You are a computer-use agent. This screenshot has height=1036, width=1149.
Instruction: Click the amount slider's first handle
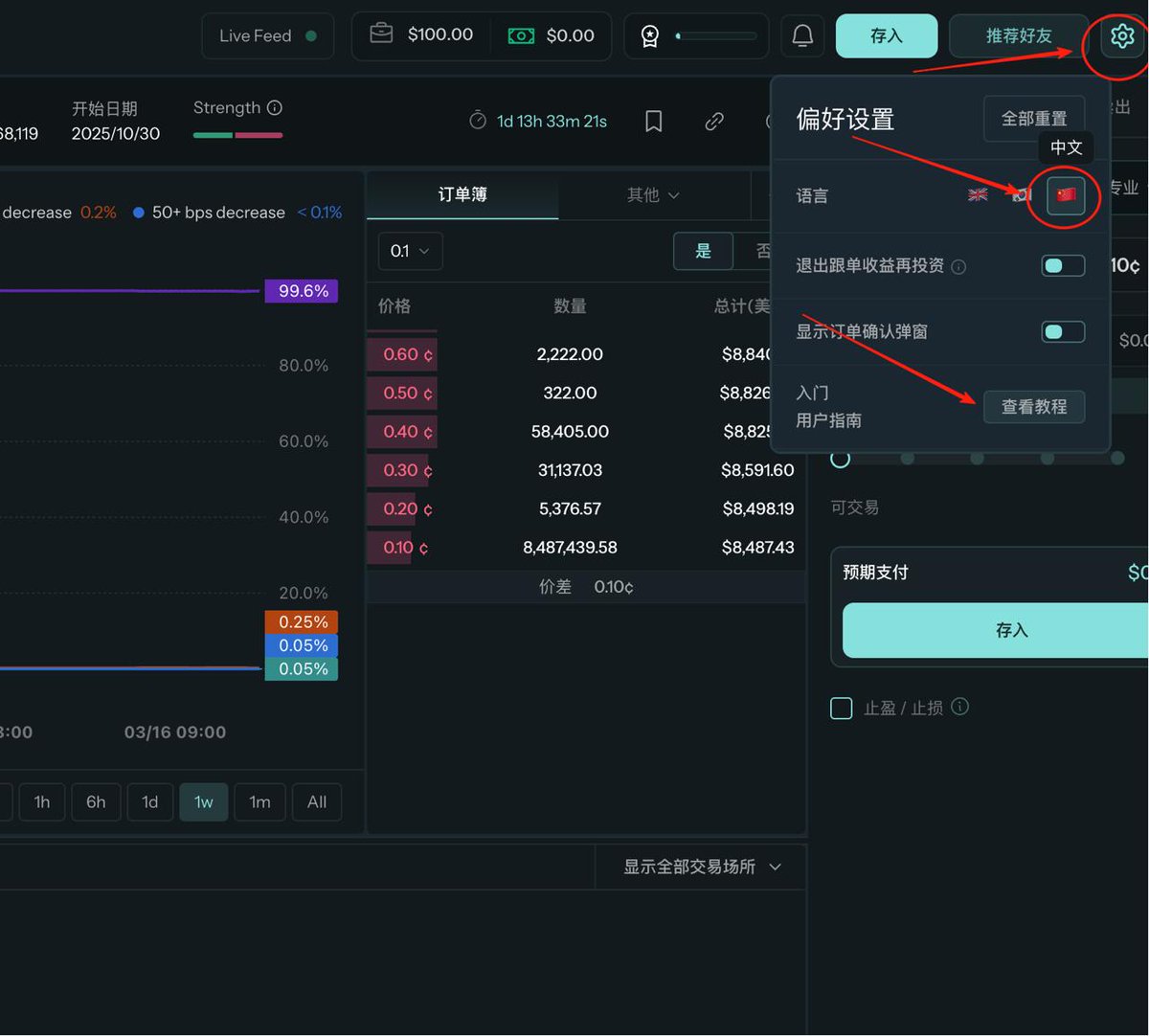841,459
